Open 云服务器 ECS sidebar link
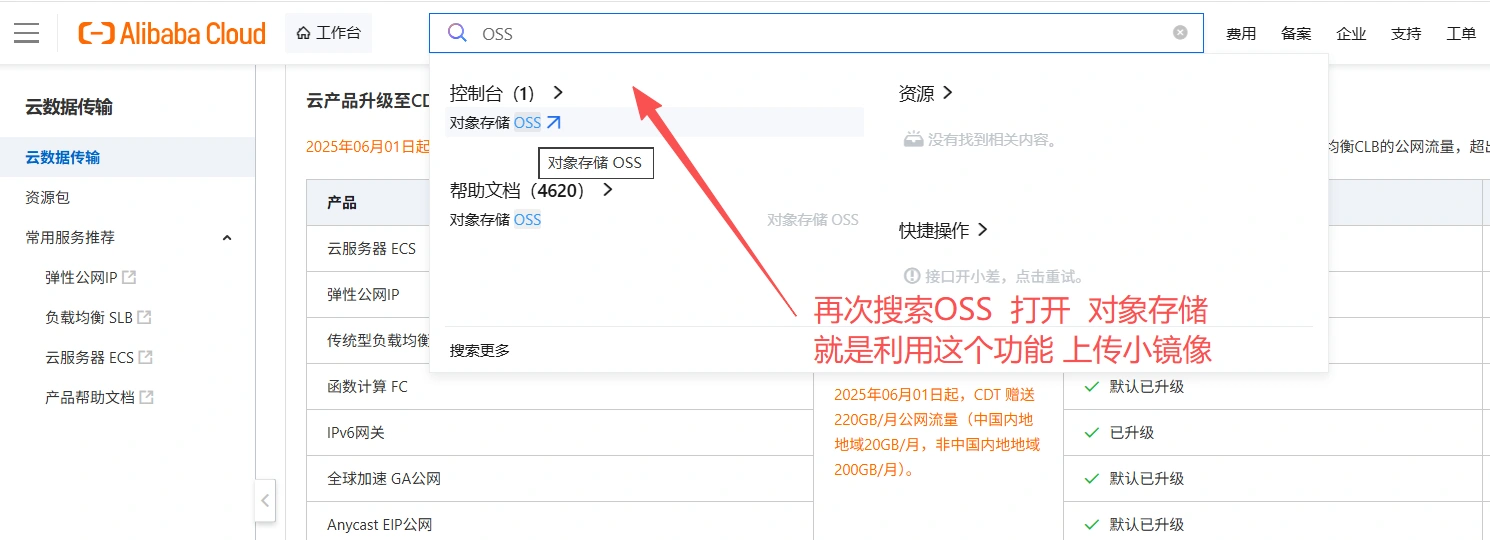Screen dimensions: 1490x540 [89, 357]
